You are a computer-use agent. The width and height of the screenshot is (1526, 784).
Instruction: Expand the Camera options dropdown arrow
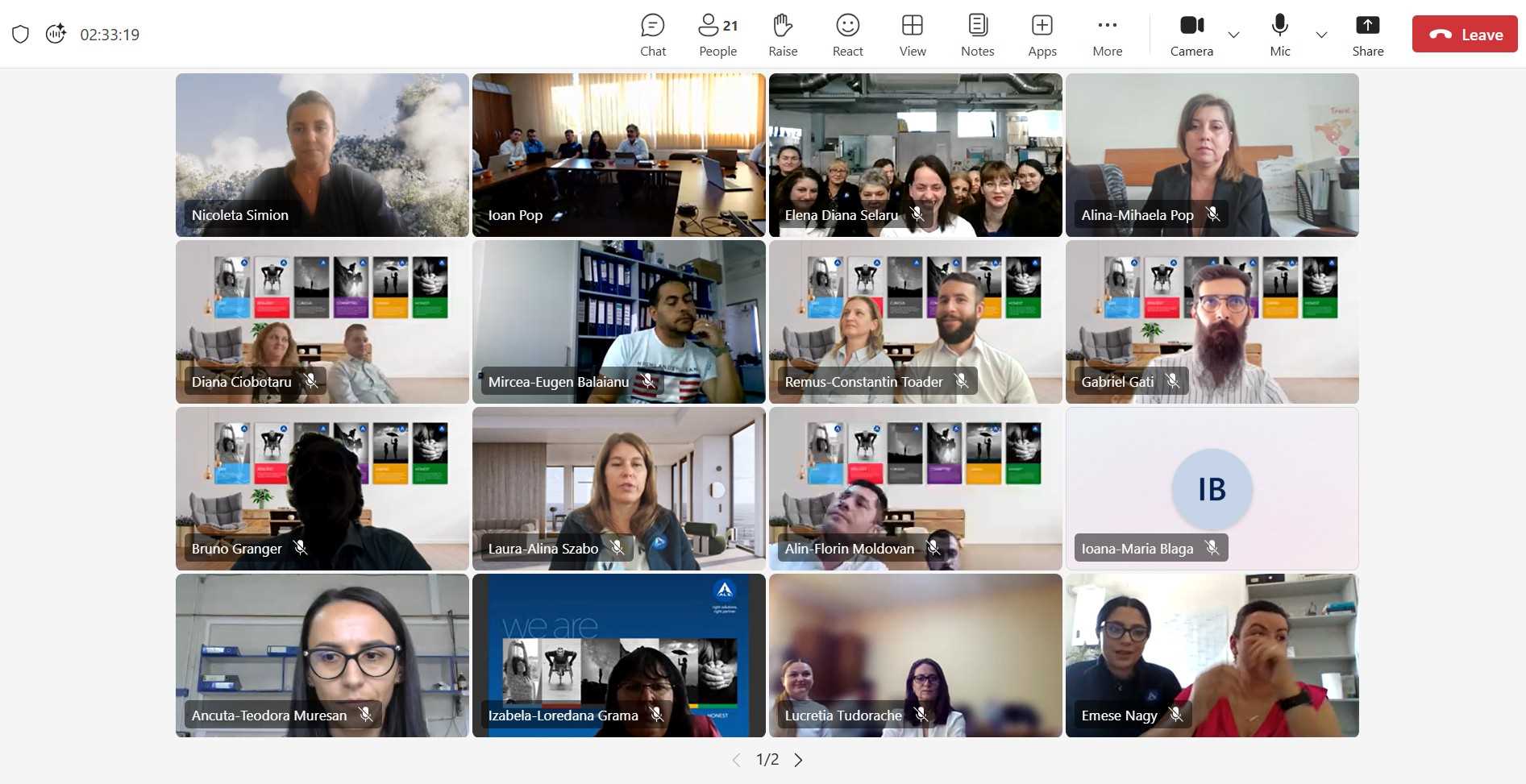tap(1233, 35)
